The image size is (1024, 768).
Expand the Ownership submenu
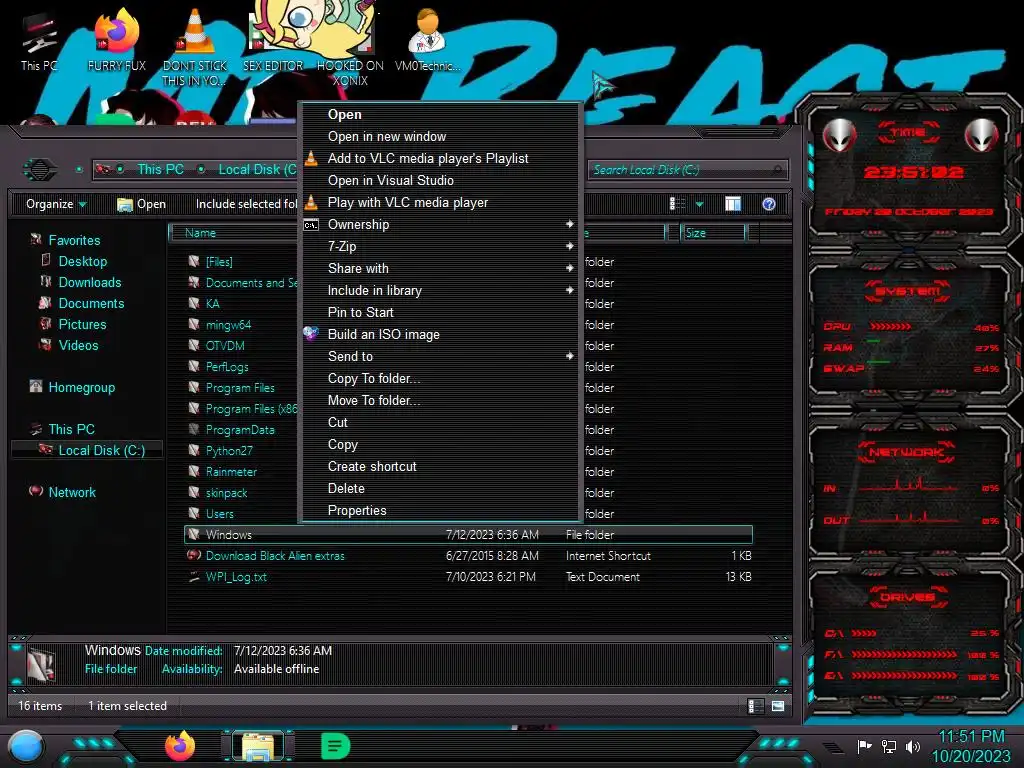coord(443,225)
